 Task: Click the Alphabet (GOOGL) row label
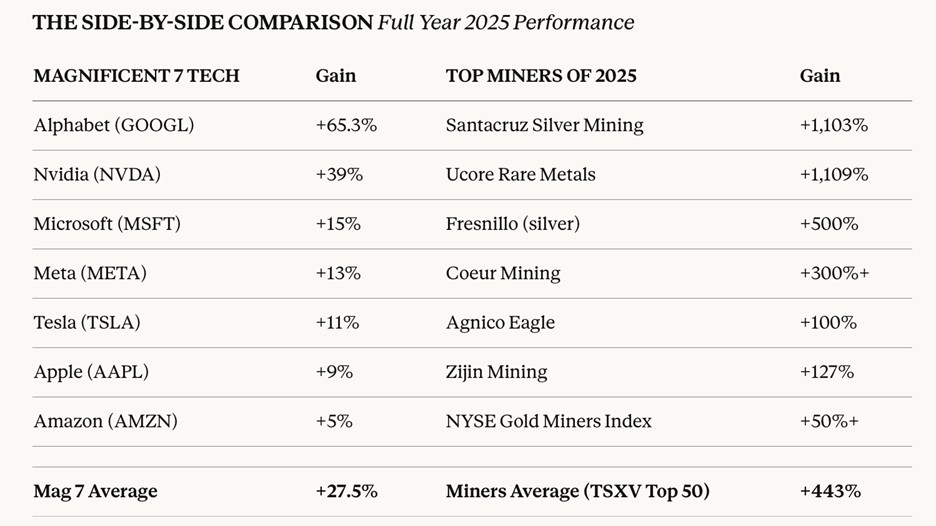click(114, 125)
